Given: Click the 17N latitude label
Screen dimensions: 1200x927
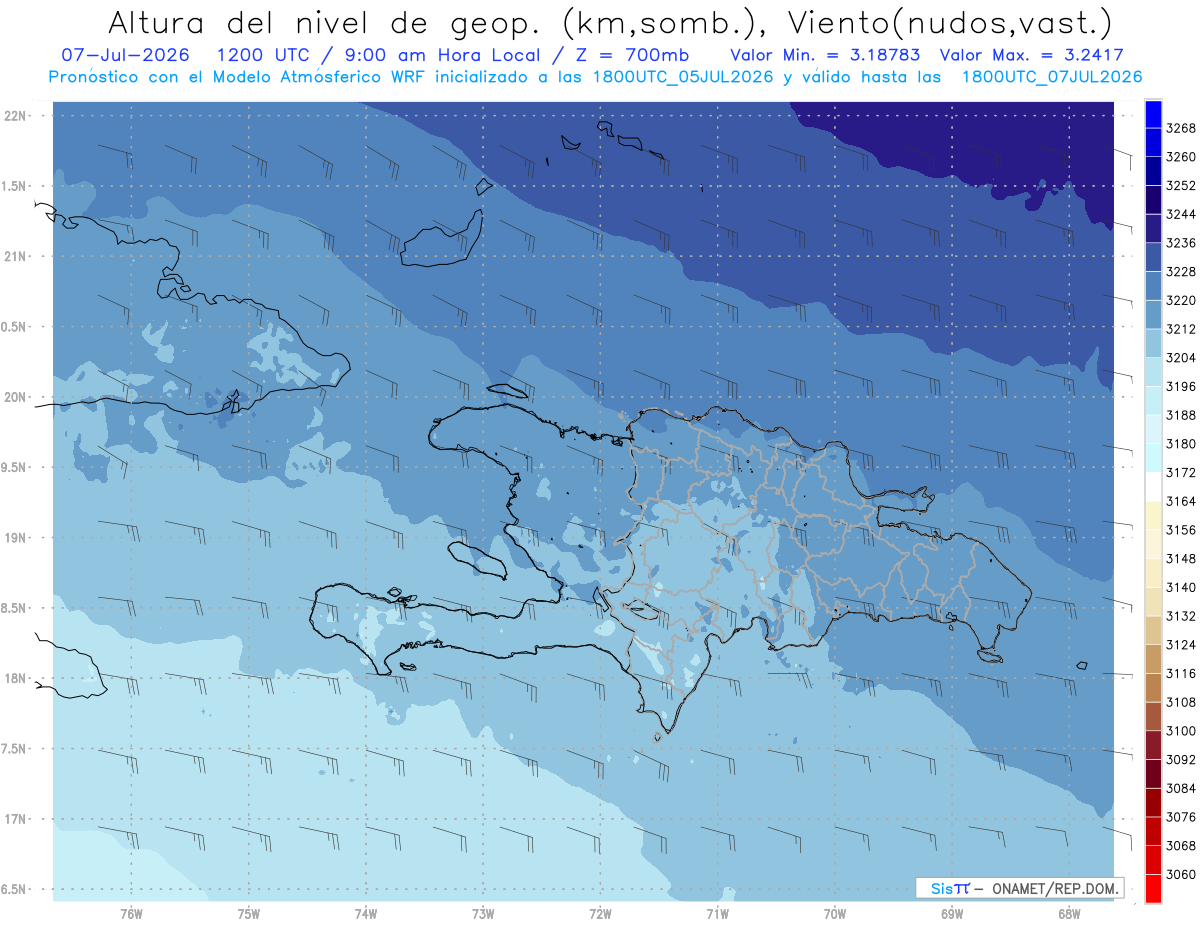Looking at the screenshot, I should (15, 819).
